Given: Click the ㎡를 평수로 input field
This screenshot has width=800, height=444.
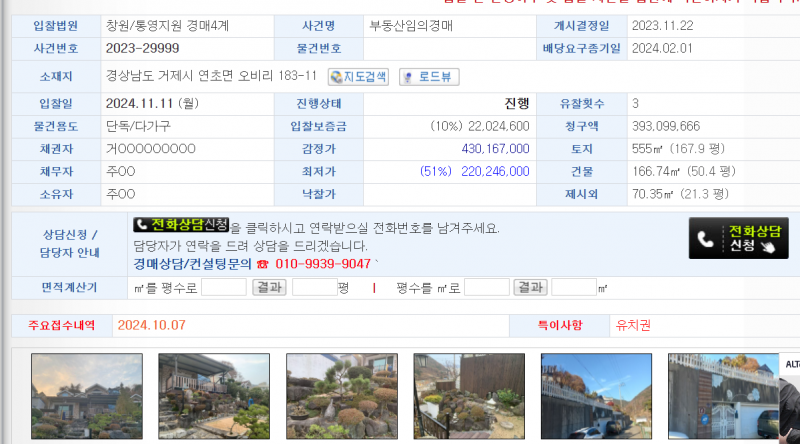Looking at the screenshot, I should (x=224, y=288).
